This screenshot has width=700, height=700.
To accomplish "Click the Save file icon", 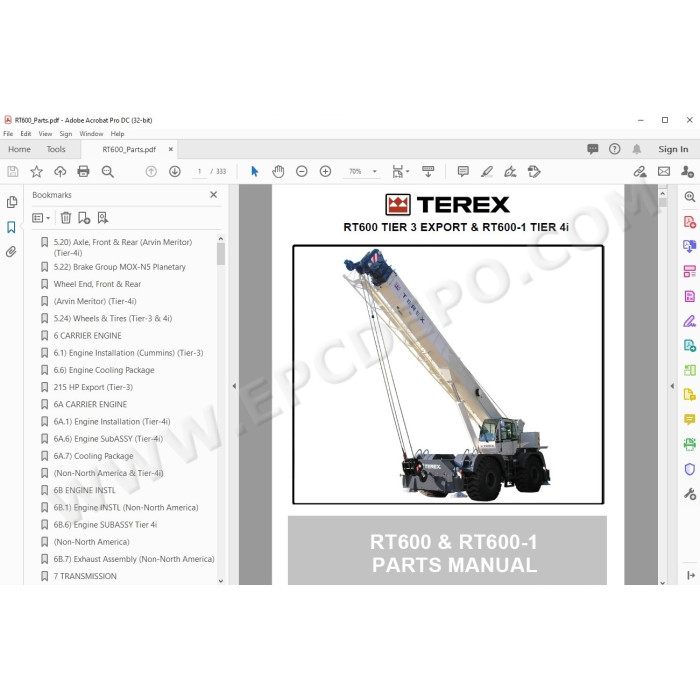I will pos(12,171).
